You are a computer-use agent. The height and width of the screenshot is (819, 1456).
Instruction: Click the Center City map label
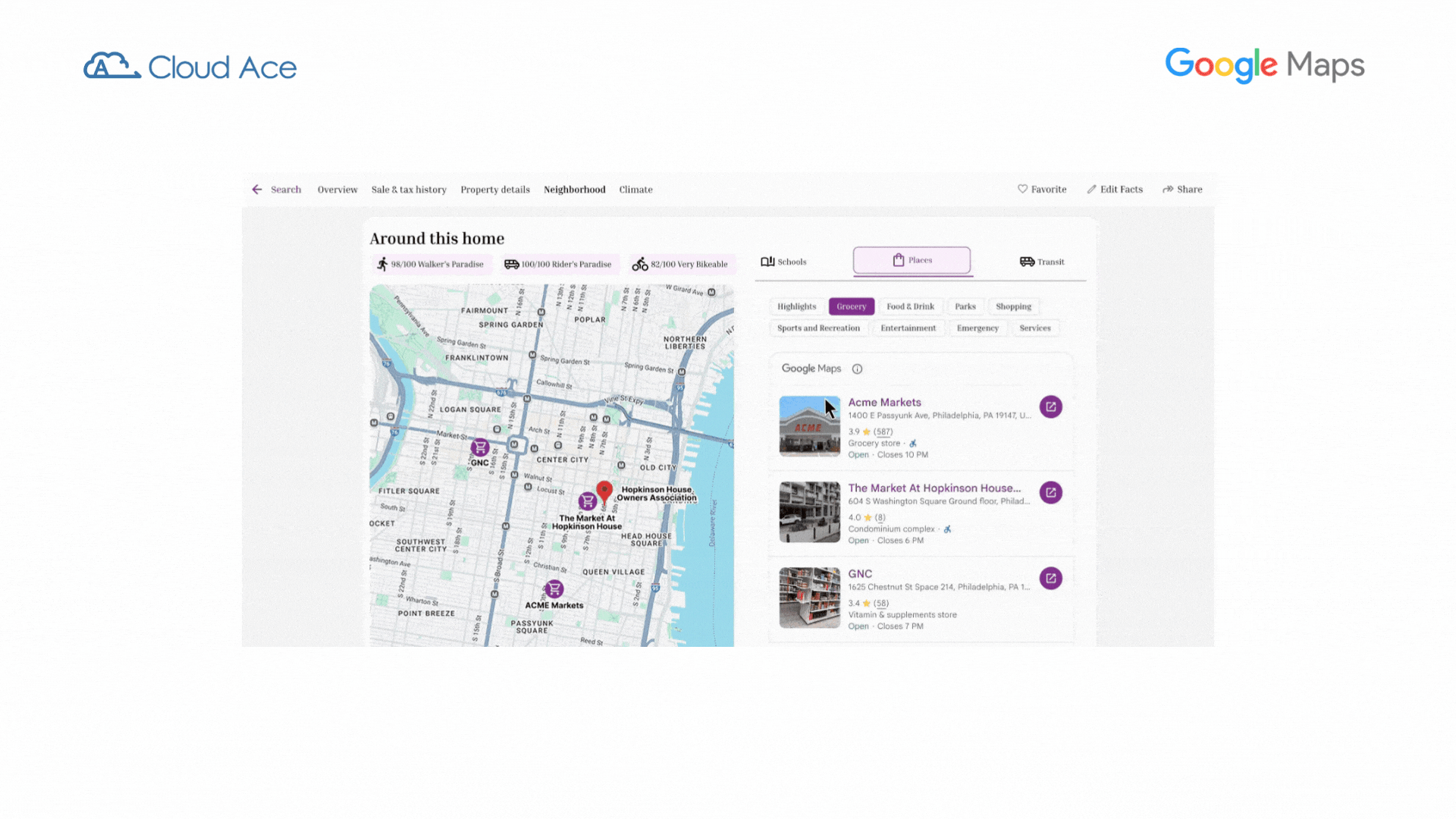[x=562, y=460]
